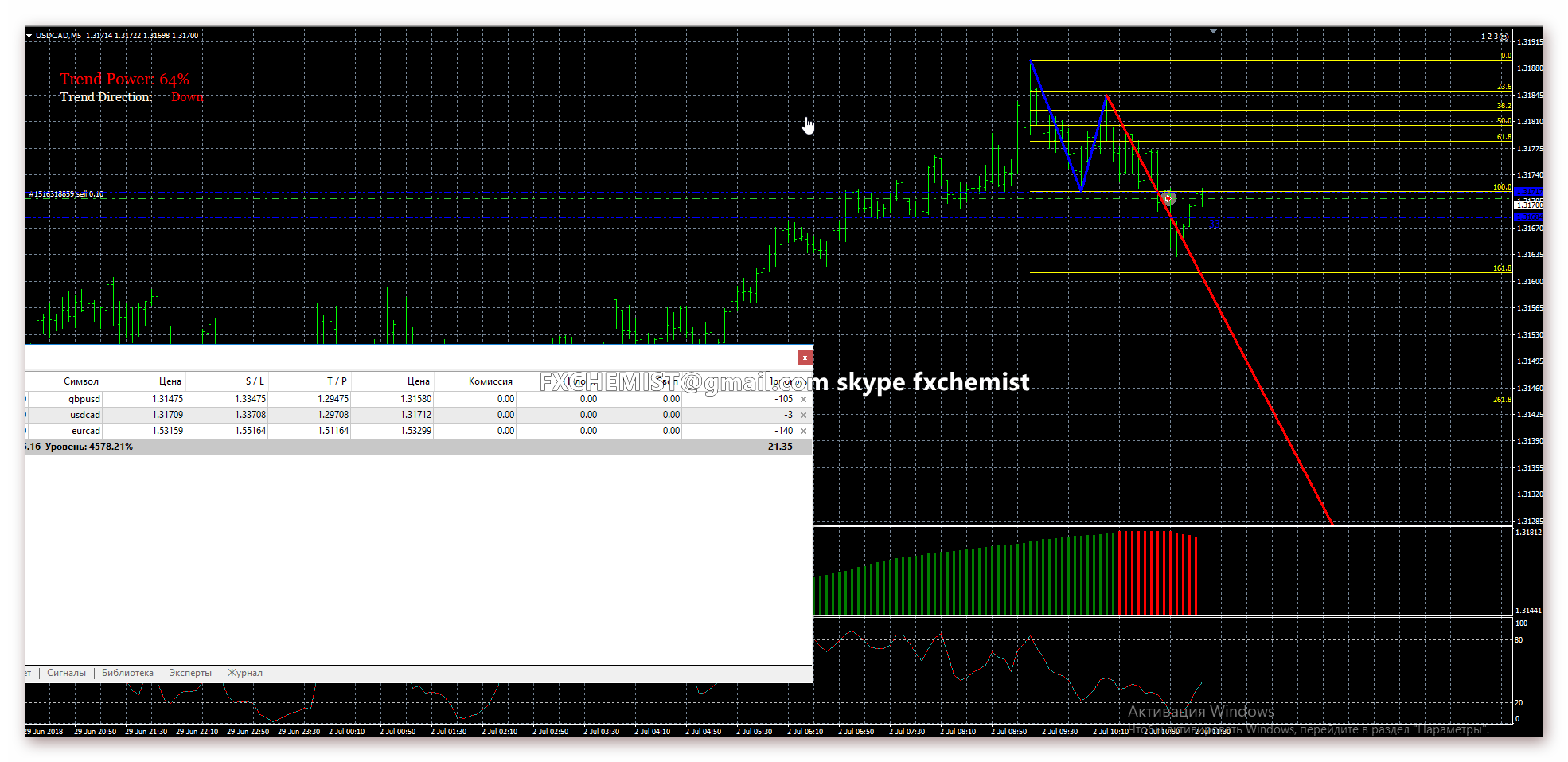The height and width of the screenshot is (762, 1568).
Task: Switch to the Сигналы tab
Action: click(x=66, y=674)
